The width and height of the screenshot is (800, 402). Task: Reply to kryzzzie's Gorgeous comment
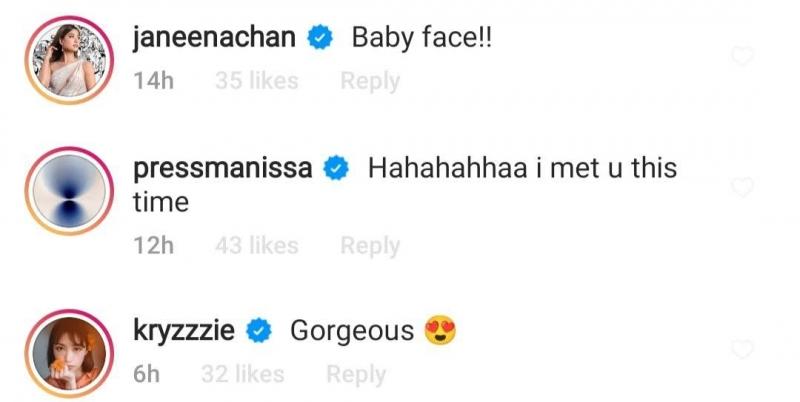(356, 374)
